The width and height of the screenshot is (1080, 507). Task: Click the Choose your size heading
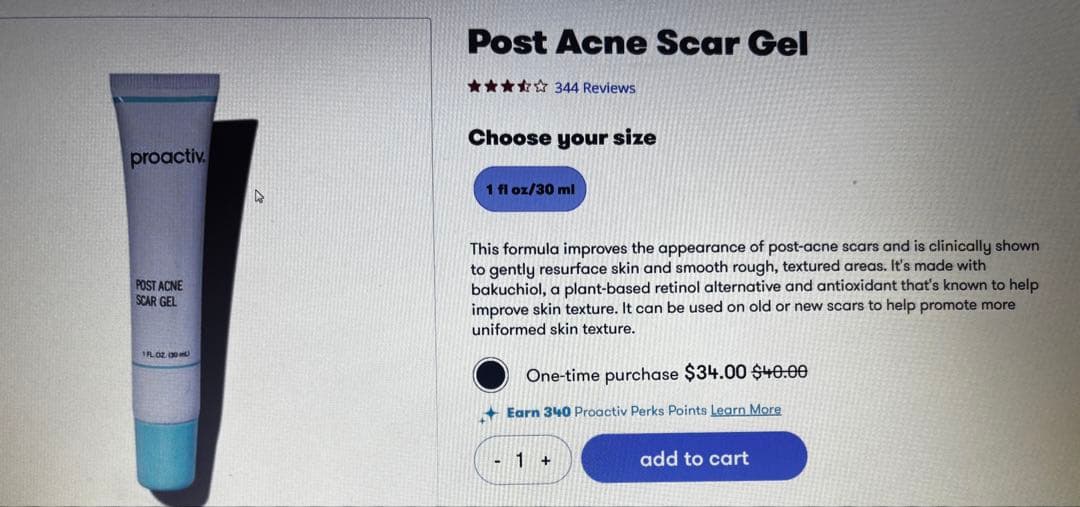point(562,138)
